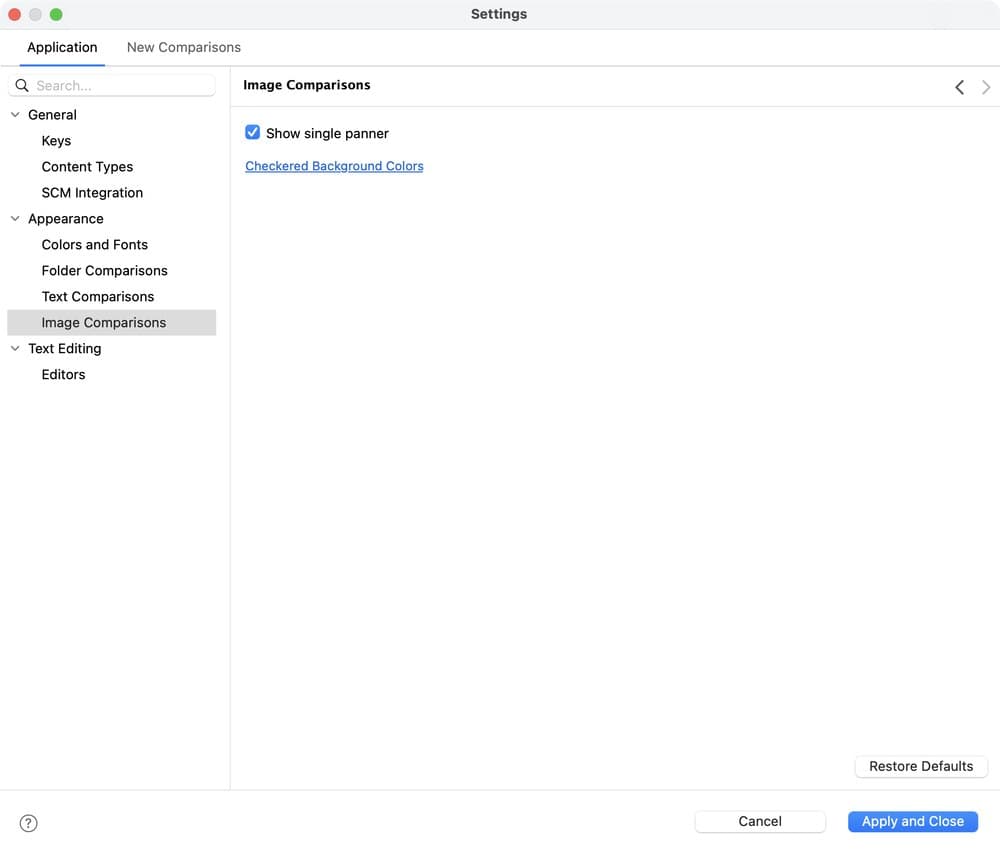Collapse the General section
The width and height of the screenshot is (1000, 854).
point(15,115)
